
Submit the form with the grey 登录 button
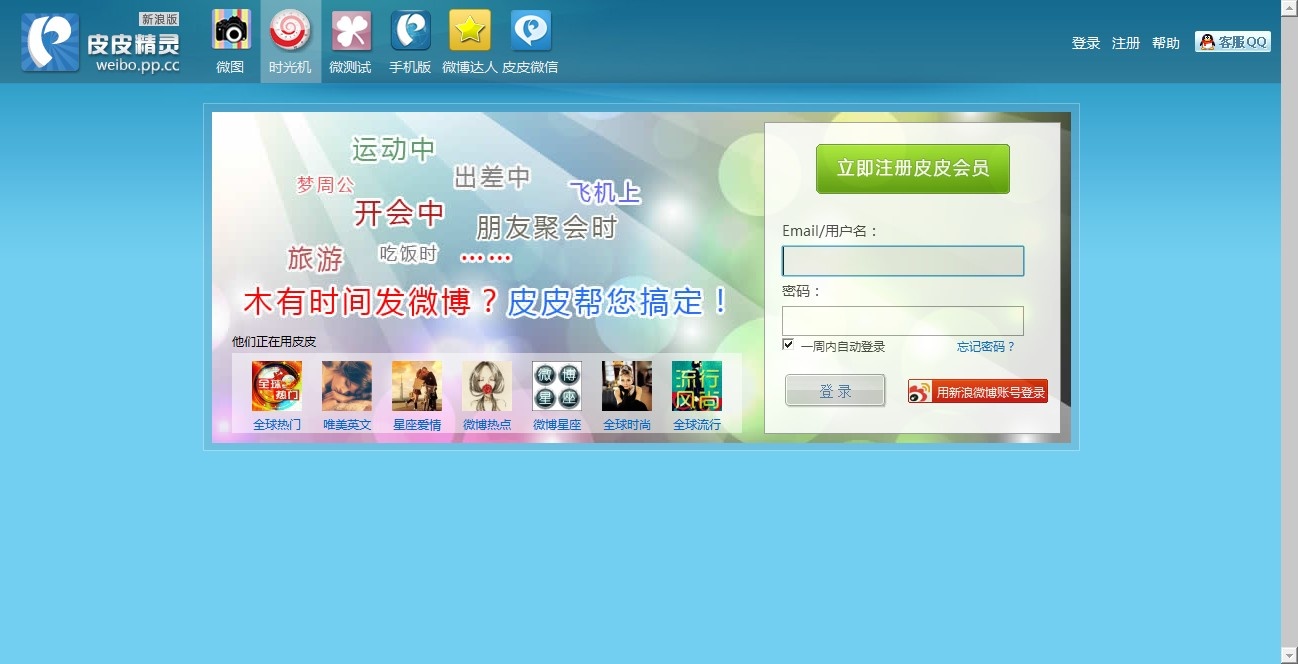coord(835,391)
